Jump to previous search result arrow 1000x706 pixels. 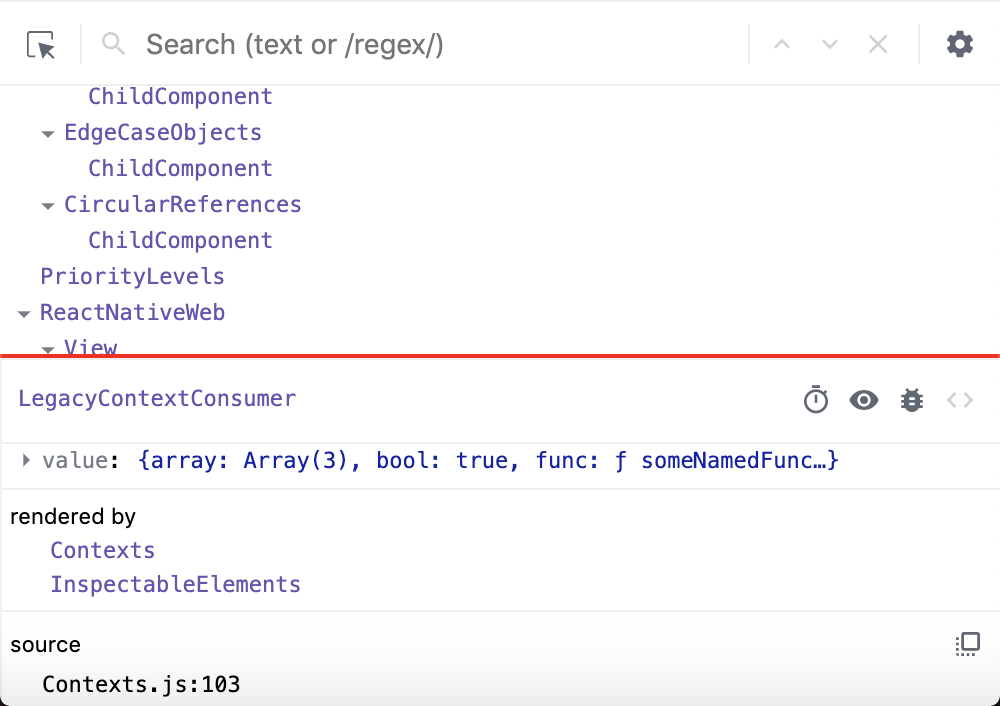click(x=782, y=44)
